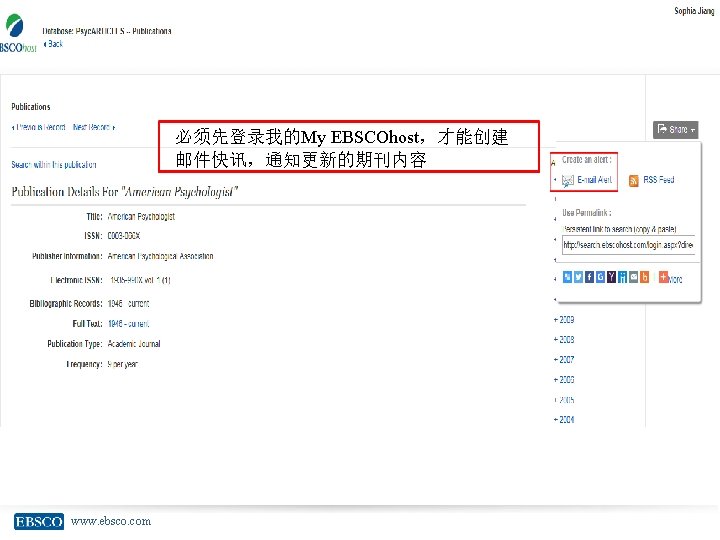Click the Frequency value per year
Screen dimensions: 720x540
pos(123,364)
